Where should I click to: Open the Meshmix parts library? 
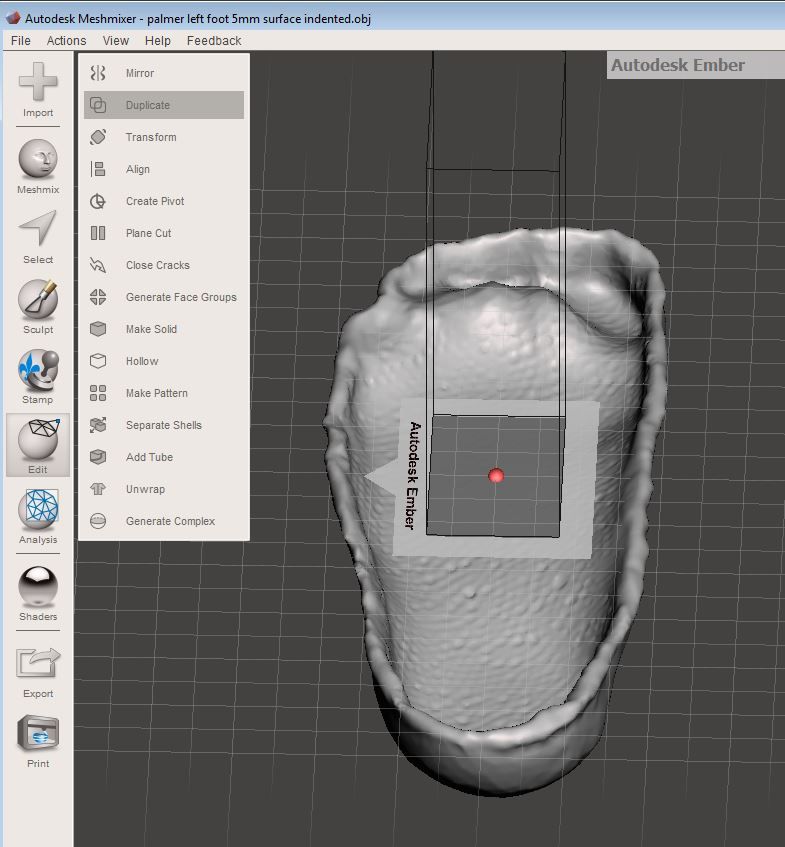[x=38, y=166]
